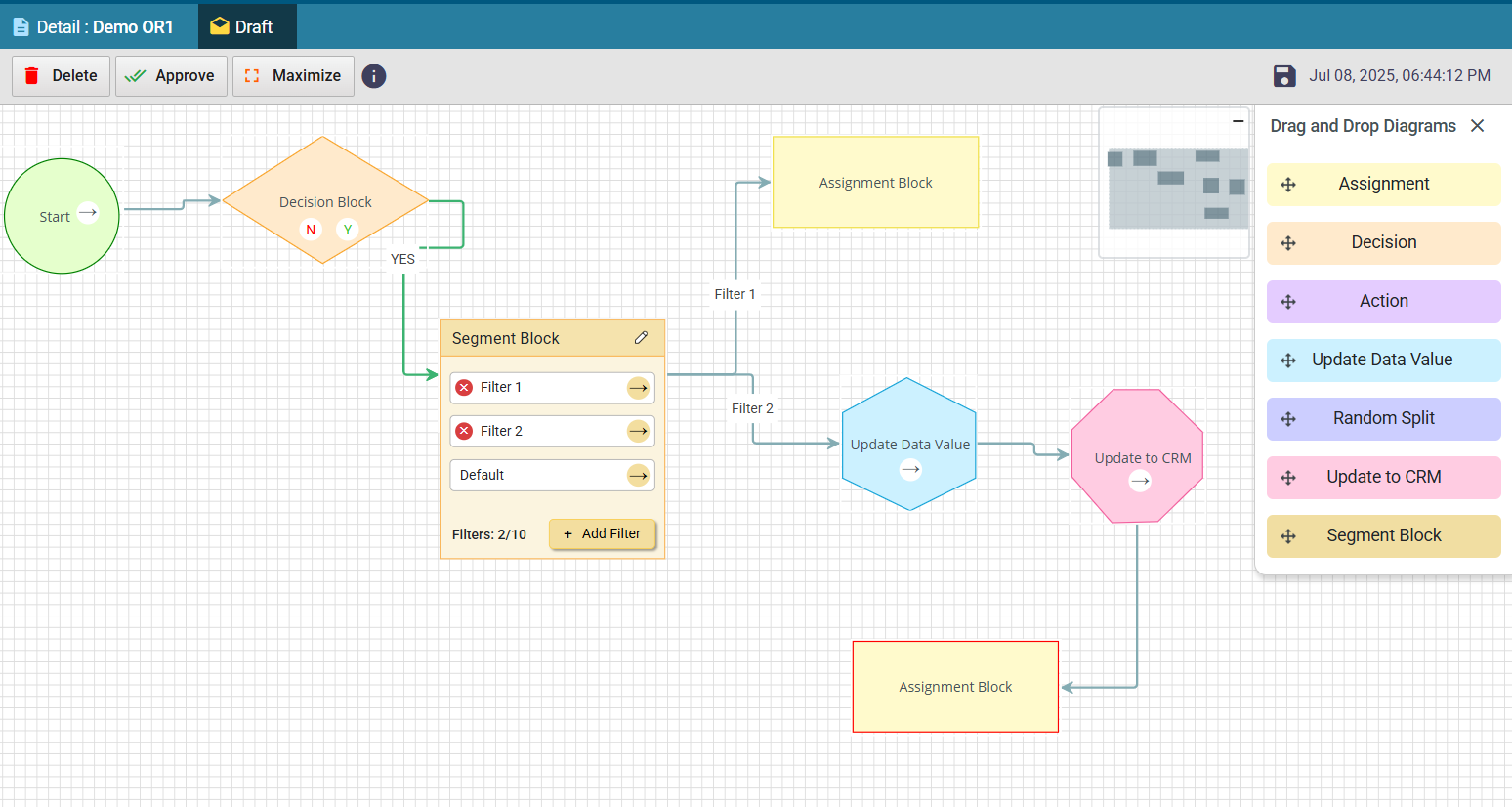Close the Drag and Drop Diagrams panel
Image resolution: width=1512 pixels, height=807 pixels.
1477,126
